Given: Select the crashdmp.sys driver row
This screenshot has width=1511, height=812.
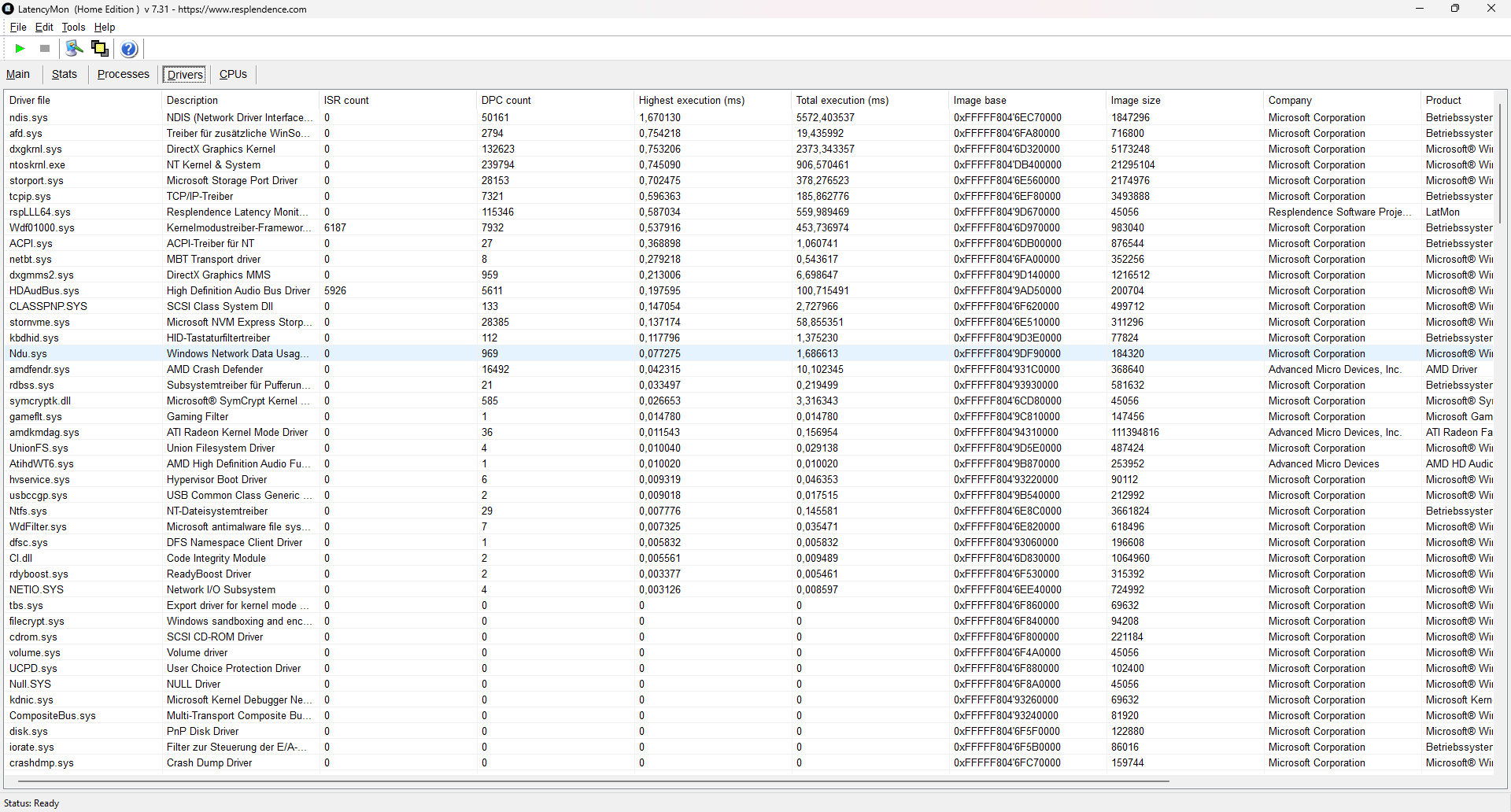Looking at the screenshot, I should pyautogui.click(x=749, y=762).
